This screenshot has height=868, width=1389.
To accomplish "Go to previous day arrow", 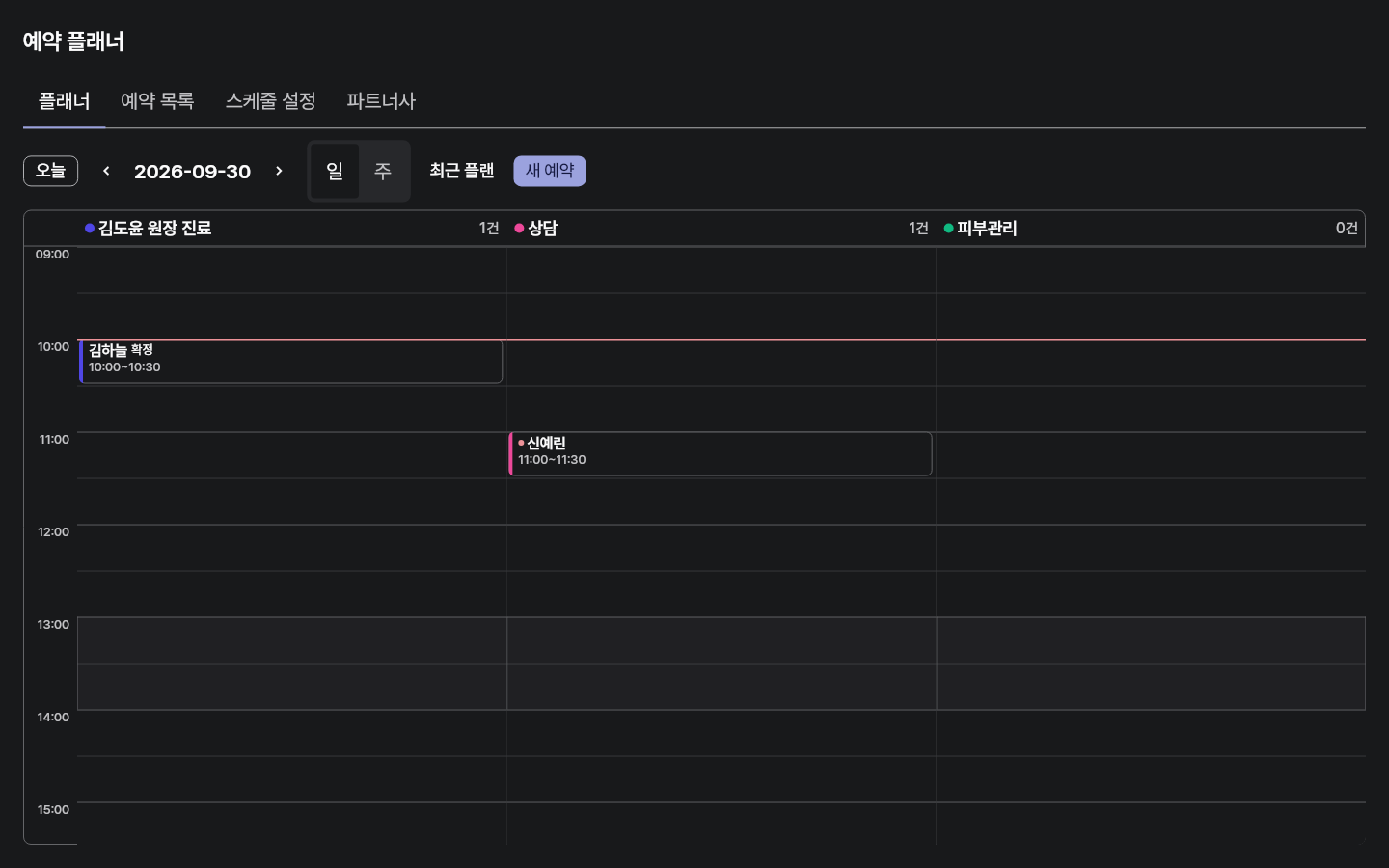I will (x=106, y=171).
